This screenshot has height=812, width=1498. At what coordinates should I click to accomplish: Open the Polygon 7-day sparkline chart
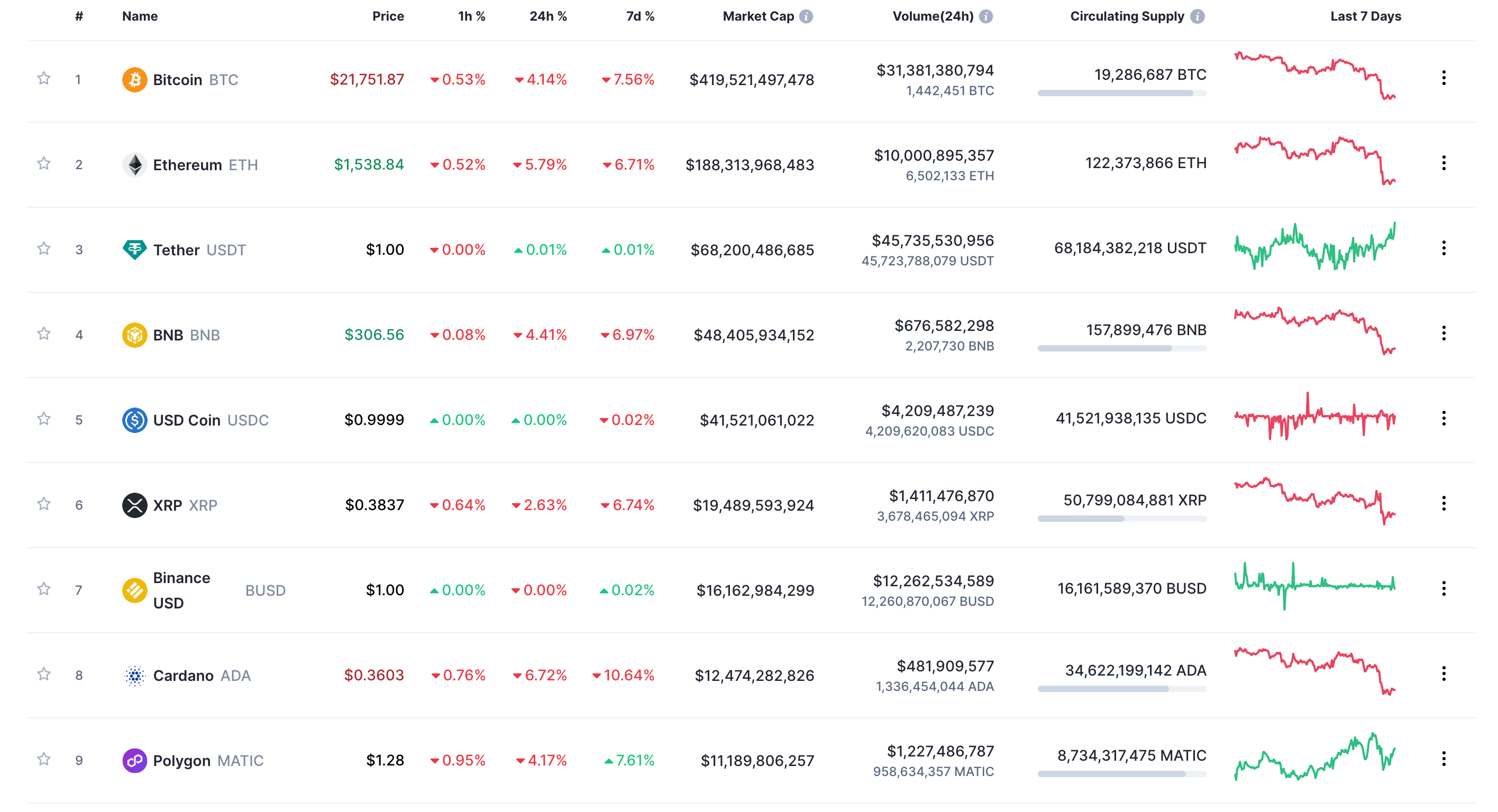[x=1315, y=756]
